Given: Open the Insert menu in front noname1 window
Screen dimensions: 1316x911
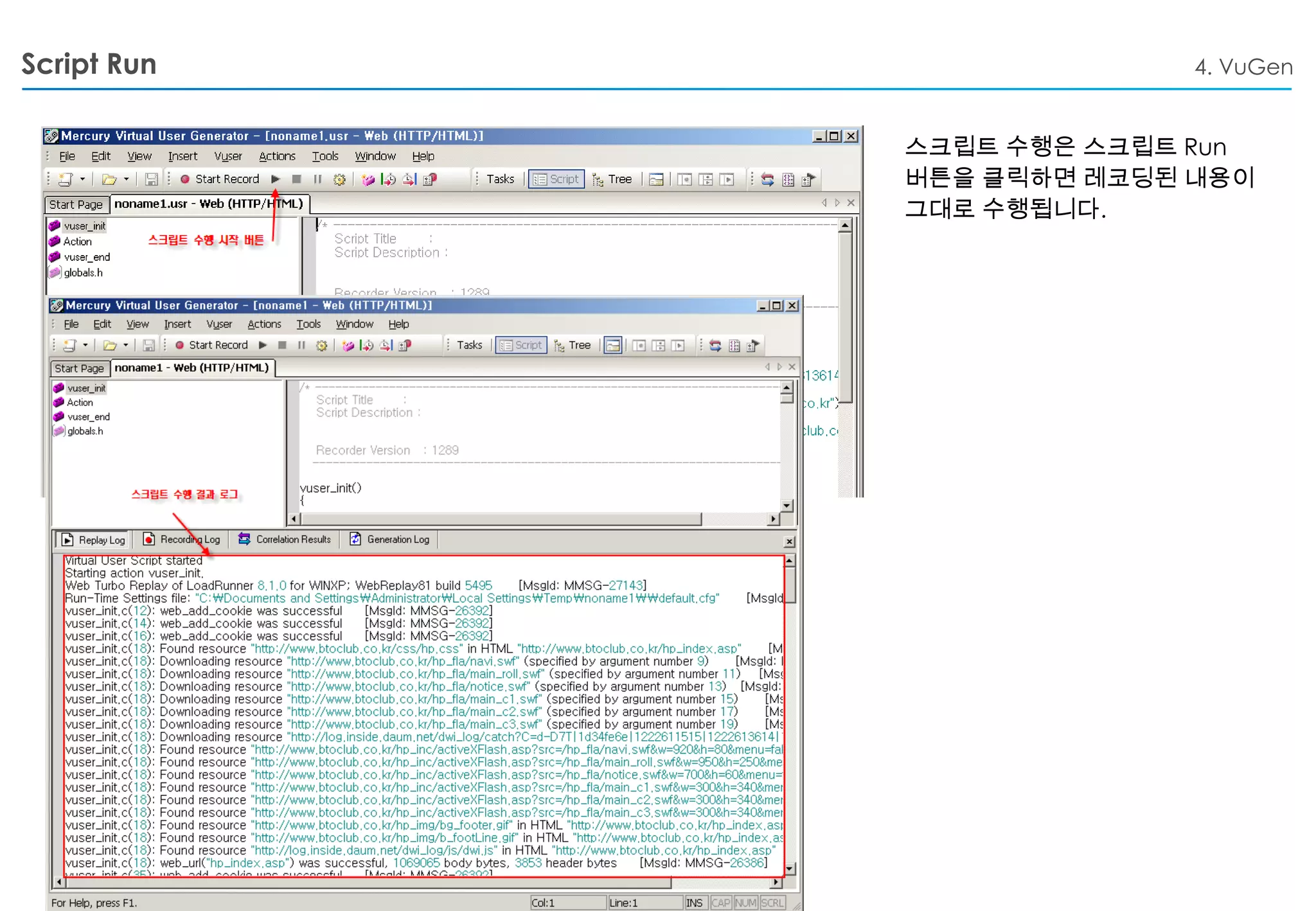Looking at the screenshot, I should tap(177, 324).
